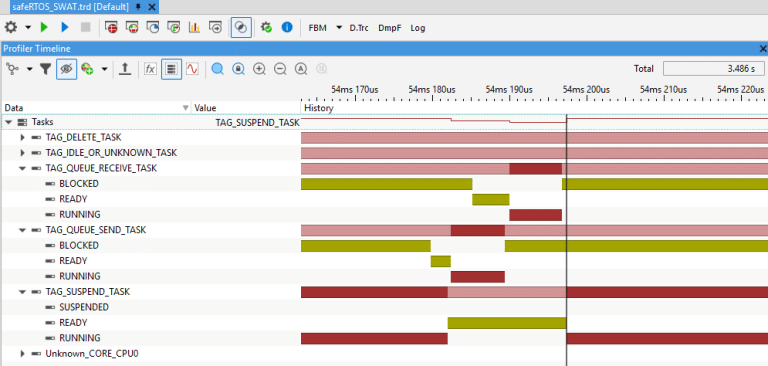Viewport: 768px width, 366px height.
Task: Click the gray stop button
Action: click(x=86, y=28)
